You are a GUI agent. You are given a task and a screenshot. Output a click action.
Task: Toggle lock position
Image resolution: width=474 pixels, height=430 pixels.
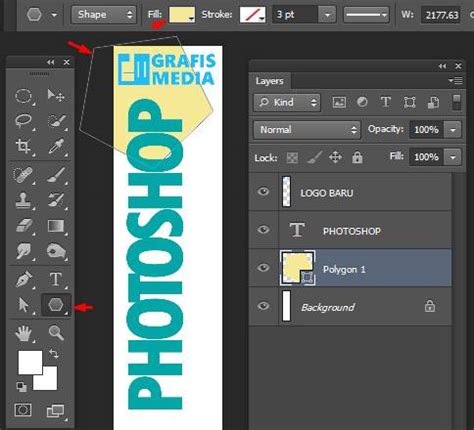click(x=335, y=157)
